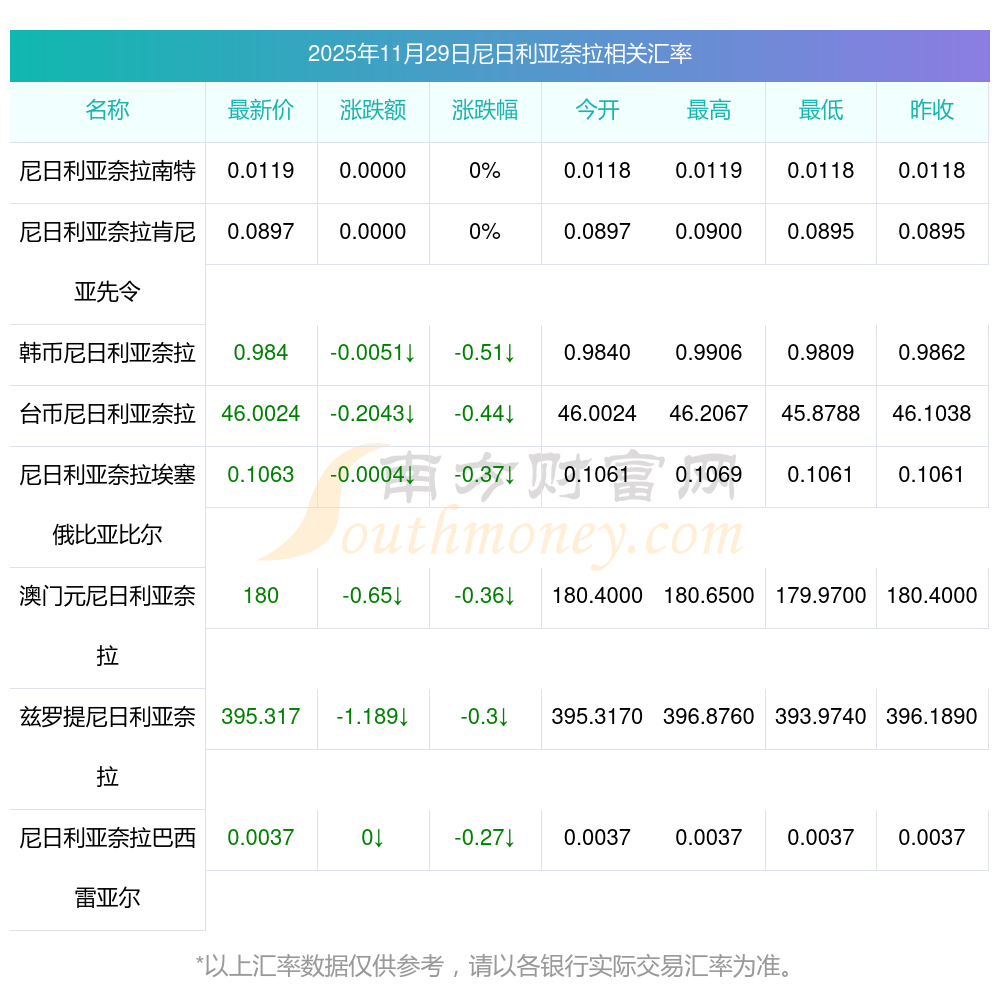Click the row name 尼日利亚奈拉肯尼亚先令
The width and height of the screenshot is (1000, 997).
point(107,262)
